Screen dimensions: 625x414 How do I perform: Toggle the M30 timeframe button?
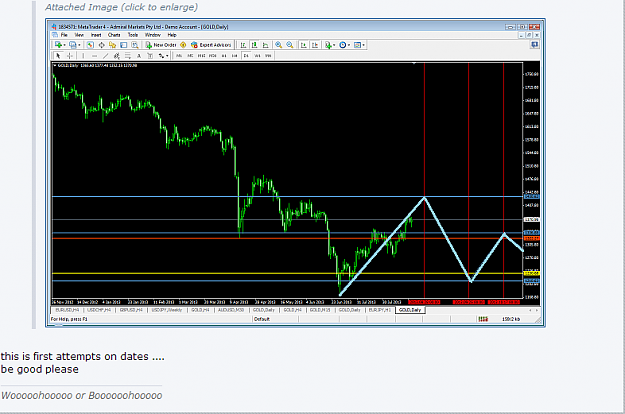[212, 56]
